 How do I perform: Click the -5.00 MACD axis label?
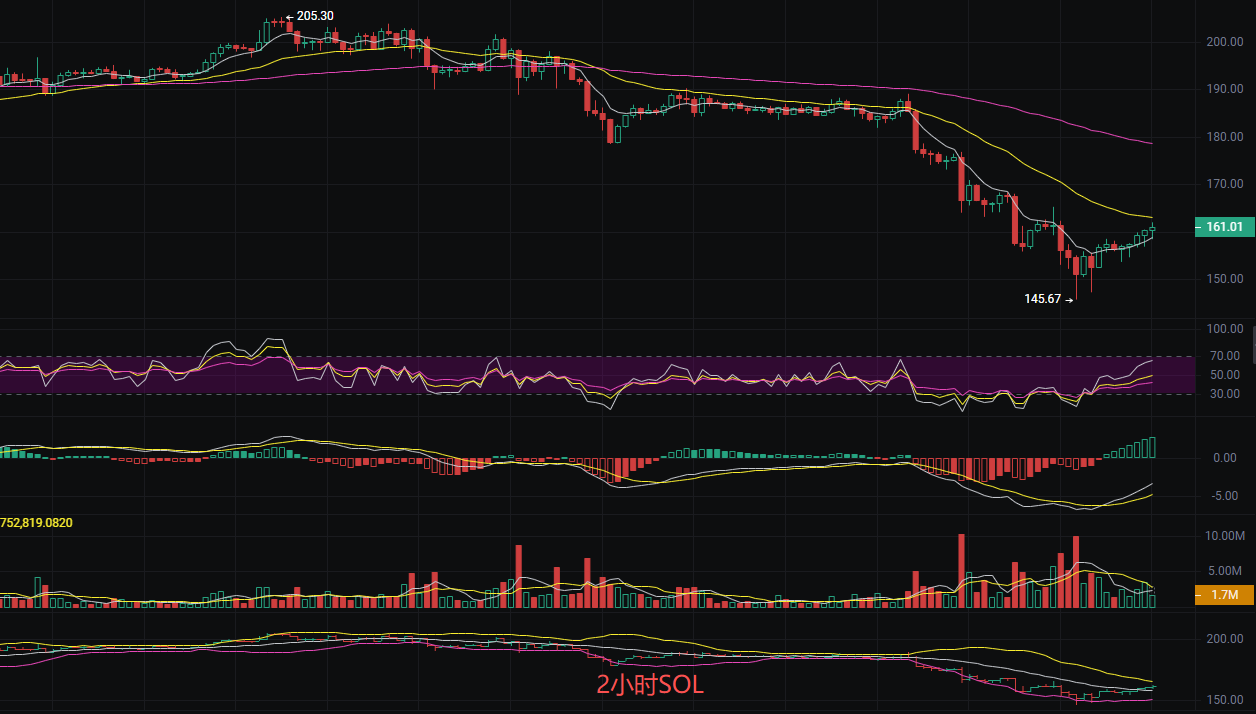[x=1224, y=496]
